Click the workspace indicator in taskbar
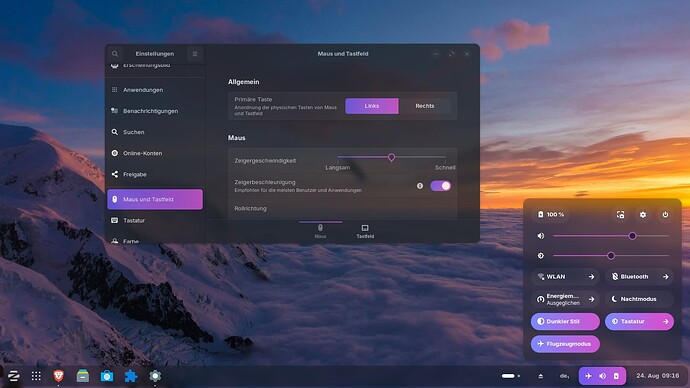 click(x=511, y=376)
